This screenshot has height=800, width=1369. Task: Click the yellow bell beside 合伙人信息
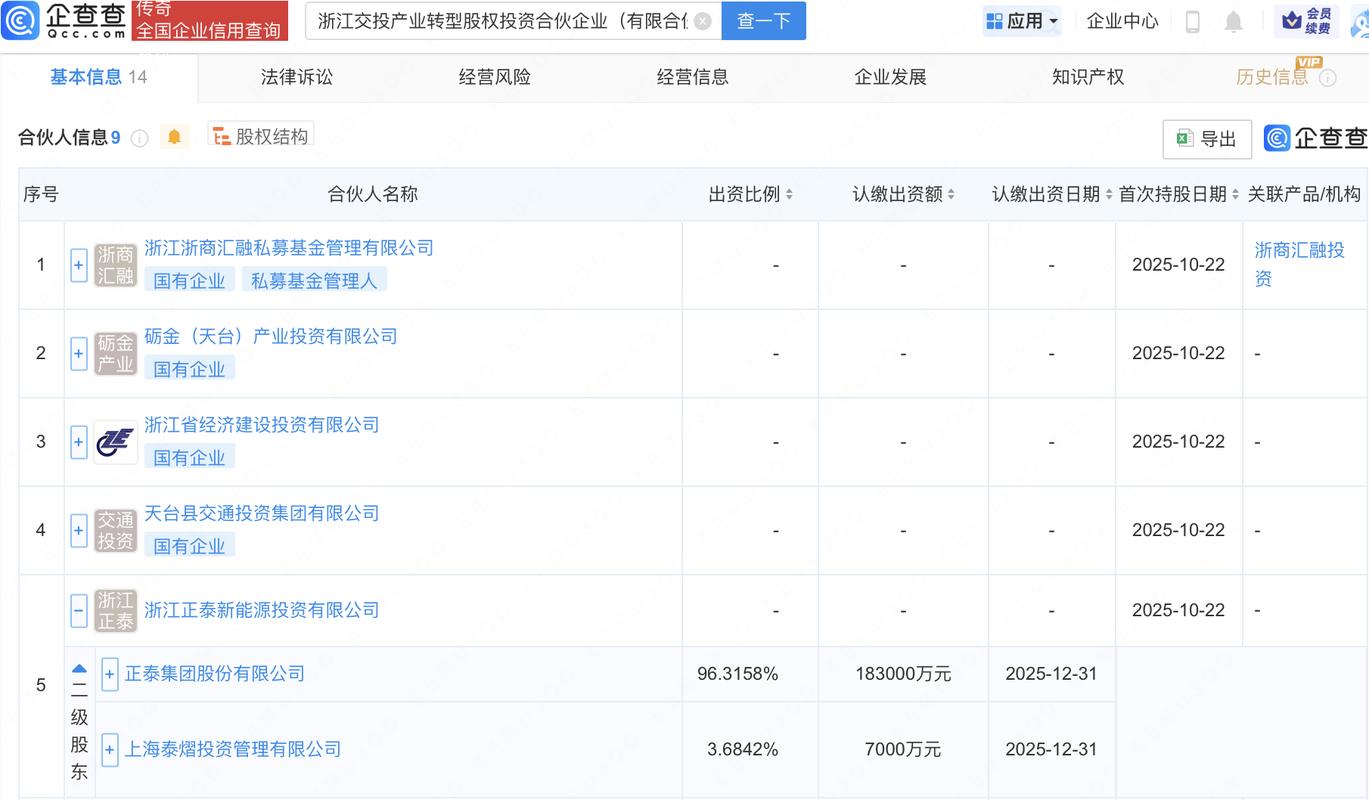pyautogui.click(x=174, y=135)
